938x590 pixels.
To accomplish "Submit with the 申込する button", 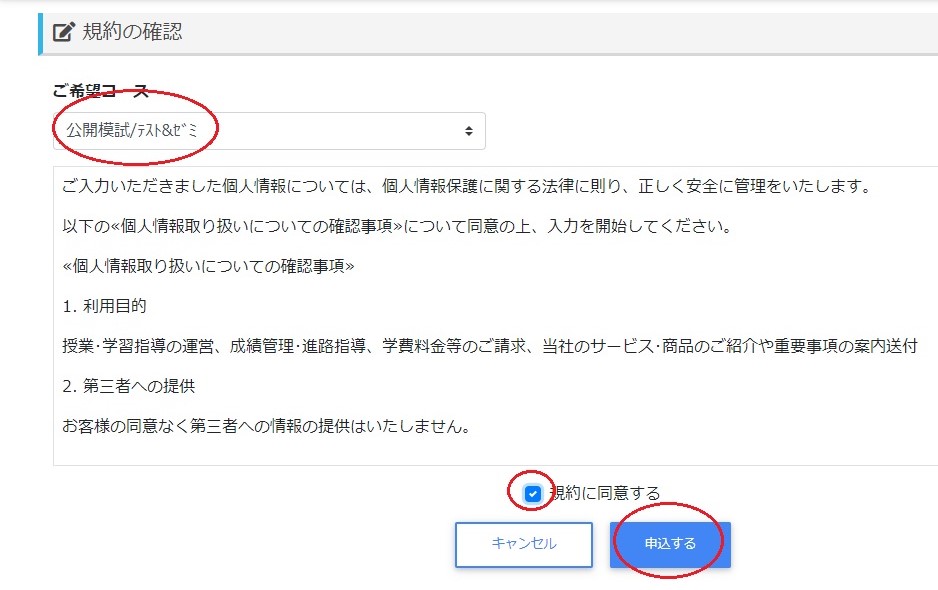I will pos(670,544).
